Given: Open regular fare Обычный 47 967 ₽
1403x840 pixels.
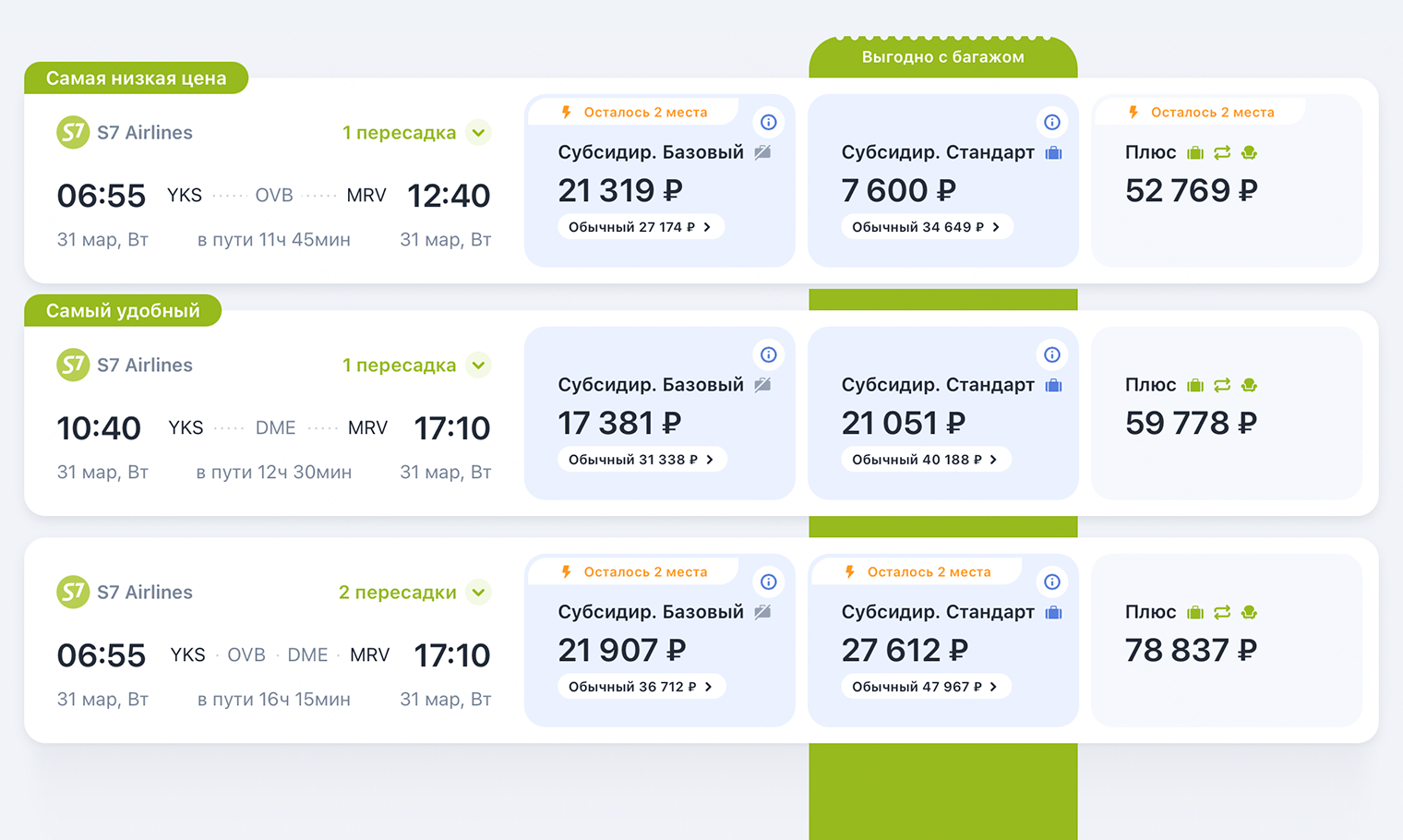Looking at the screenshot, I should coord(925,687).
